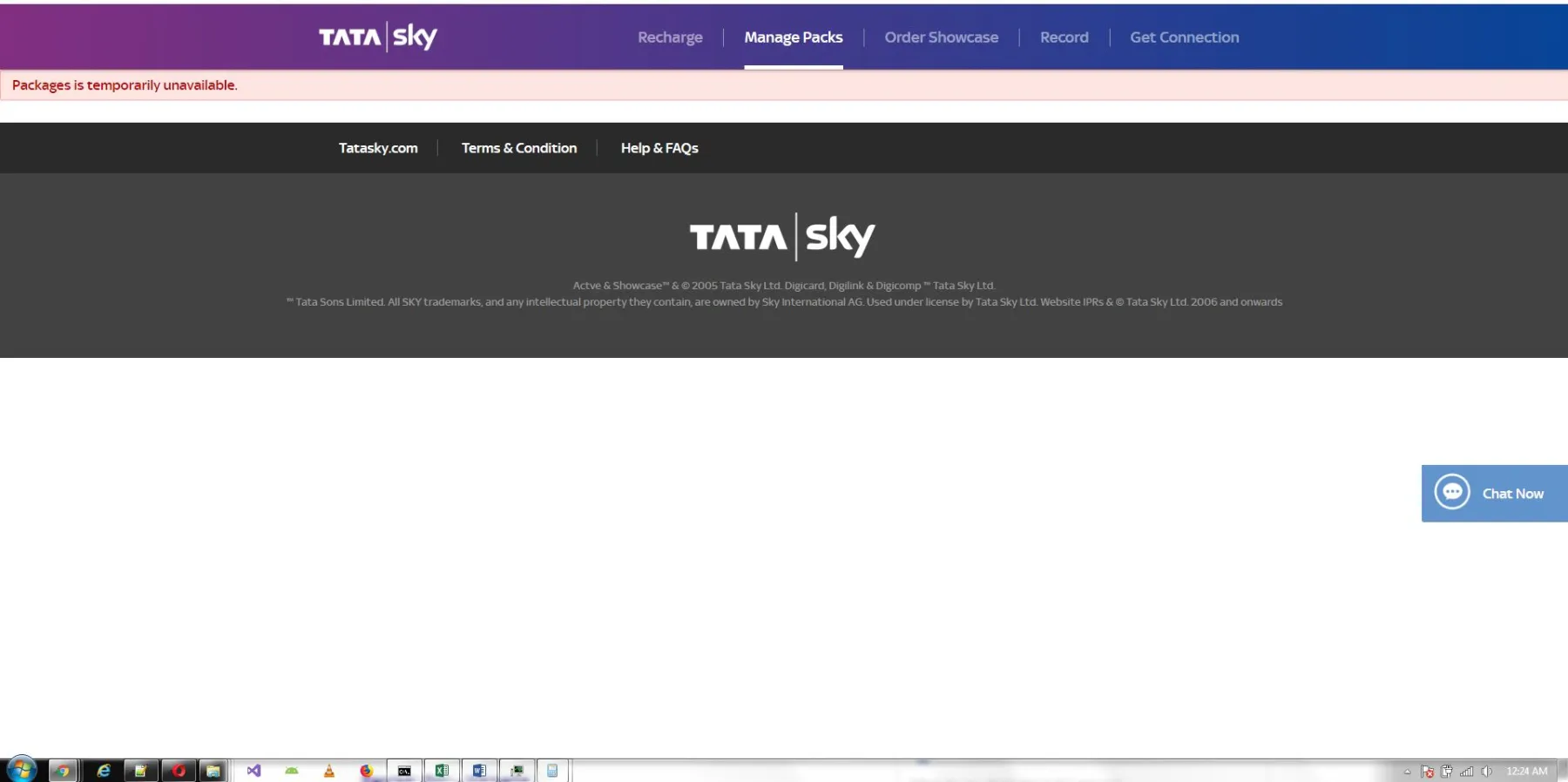The width and height of the screenshot is (1568, 782).
Task: Open the Order Showcase tab
Action: click(x=941, y=37)
